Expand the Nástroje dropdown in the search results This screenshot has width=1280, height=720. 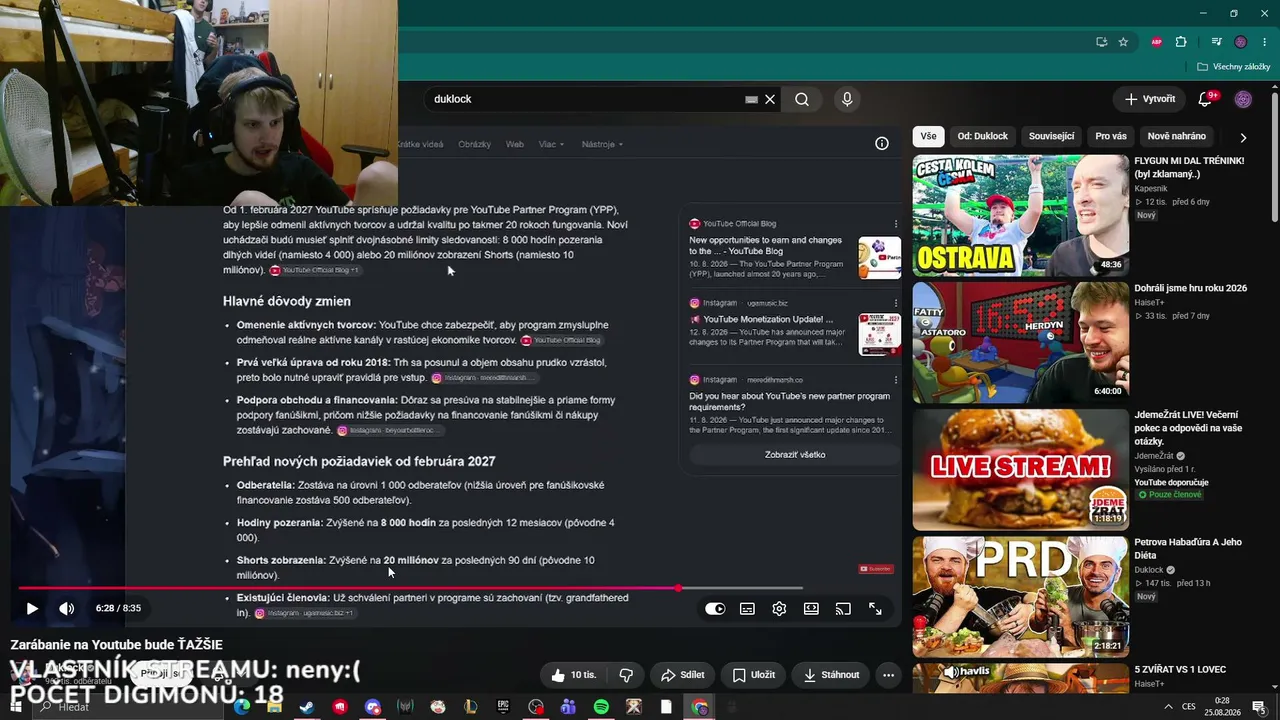pos(602,144)
